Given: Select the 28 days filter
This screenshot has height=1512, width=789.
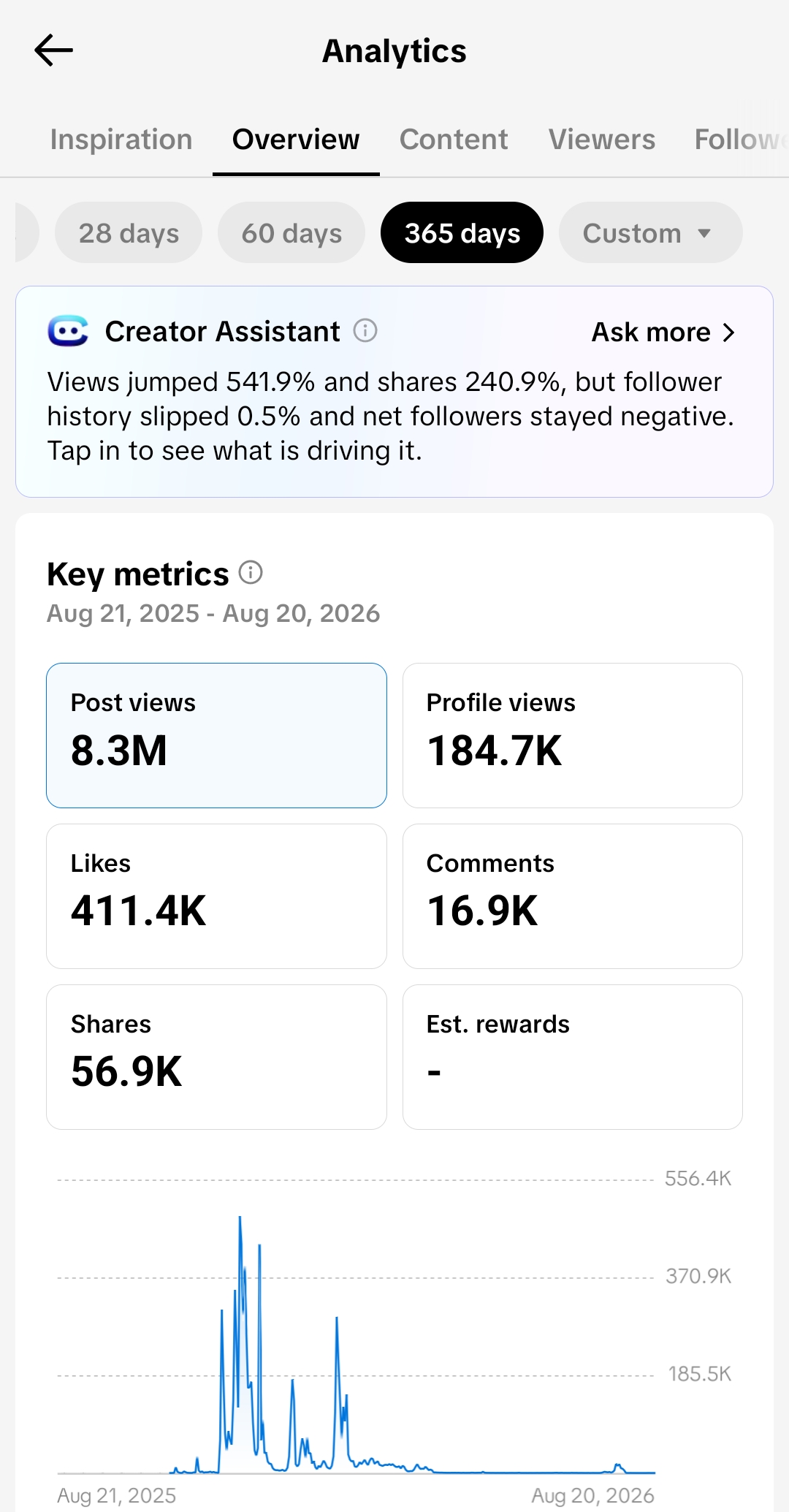Looking at the screenshot, I should pyautogui.click(x=129, y=233).
